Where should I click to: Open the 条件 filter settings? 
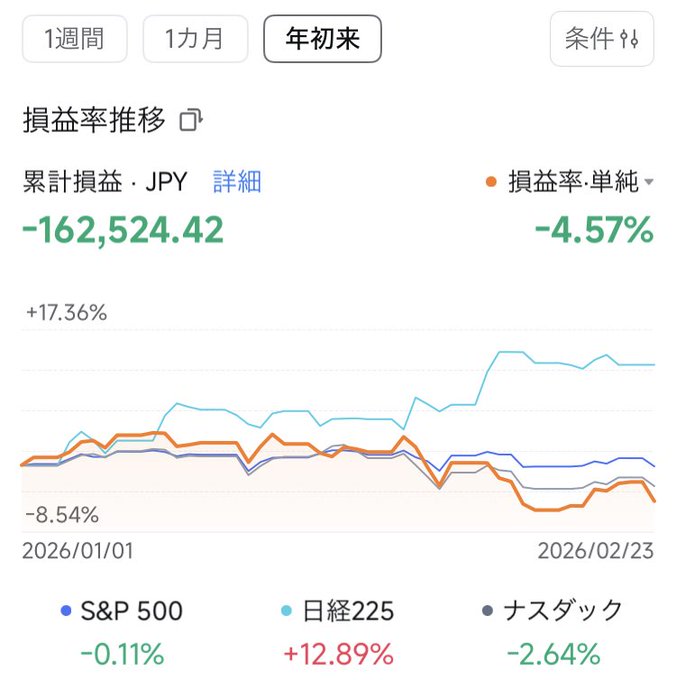tap(601, 39)
